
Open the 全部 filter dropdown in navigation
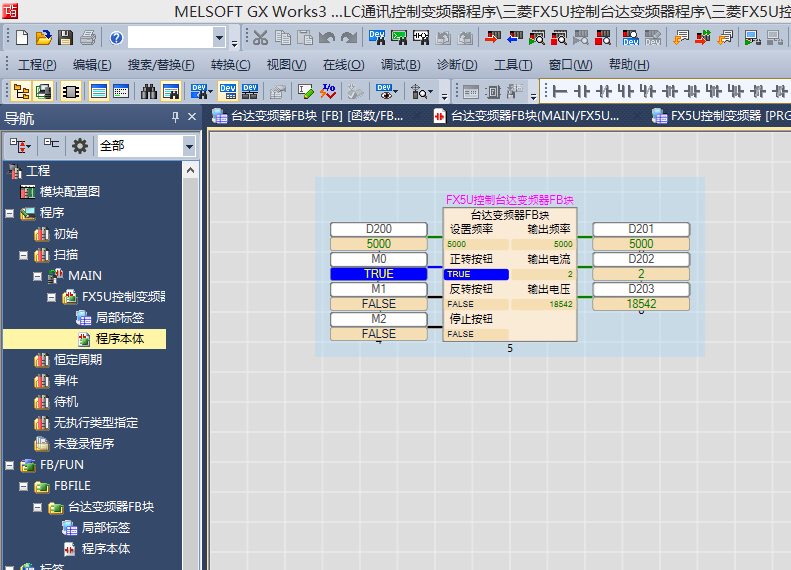click(x=189, y=147)
